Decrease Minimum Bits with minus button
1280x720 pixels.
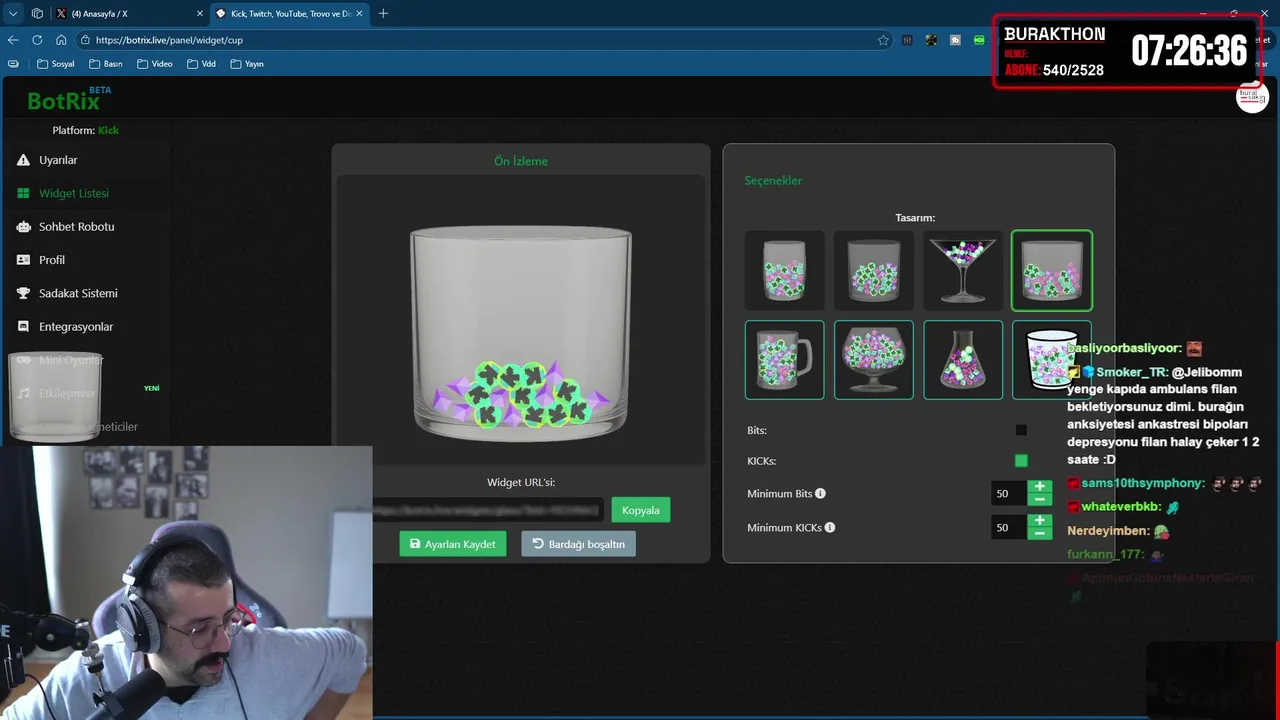point(1040,499)
